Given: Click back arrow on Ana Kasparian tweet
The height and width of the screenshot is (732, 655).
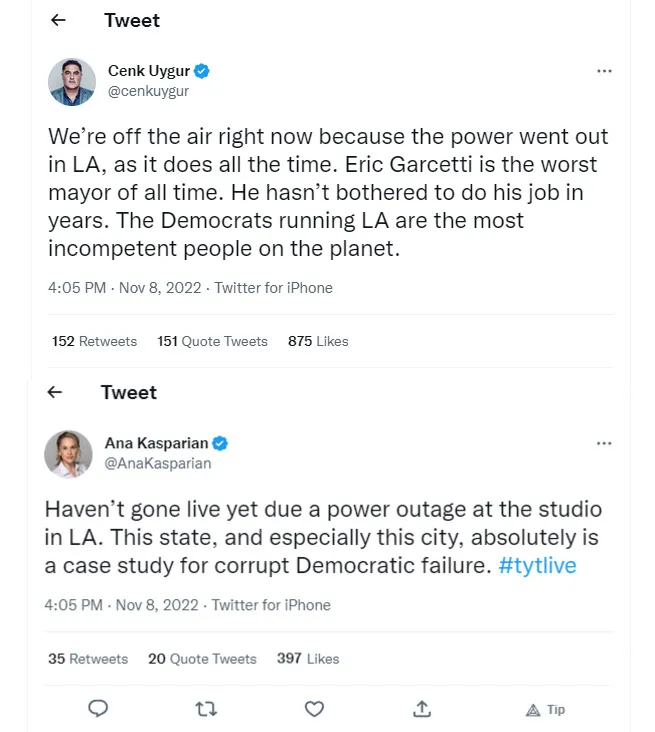Looking at the screenshot, I should click(55, 392).
